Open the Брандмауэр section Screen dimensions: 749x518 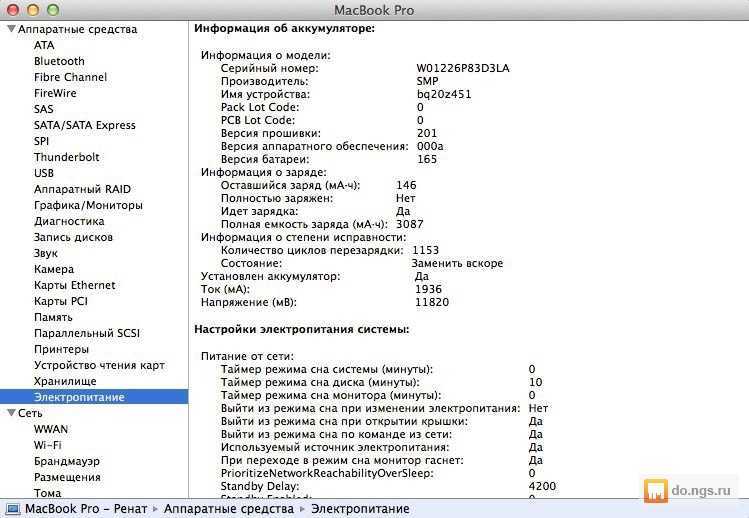click(x=67, y=462)
